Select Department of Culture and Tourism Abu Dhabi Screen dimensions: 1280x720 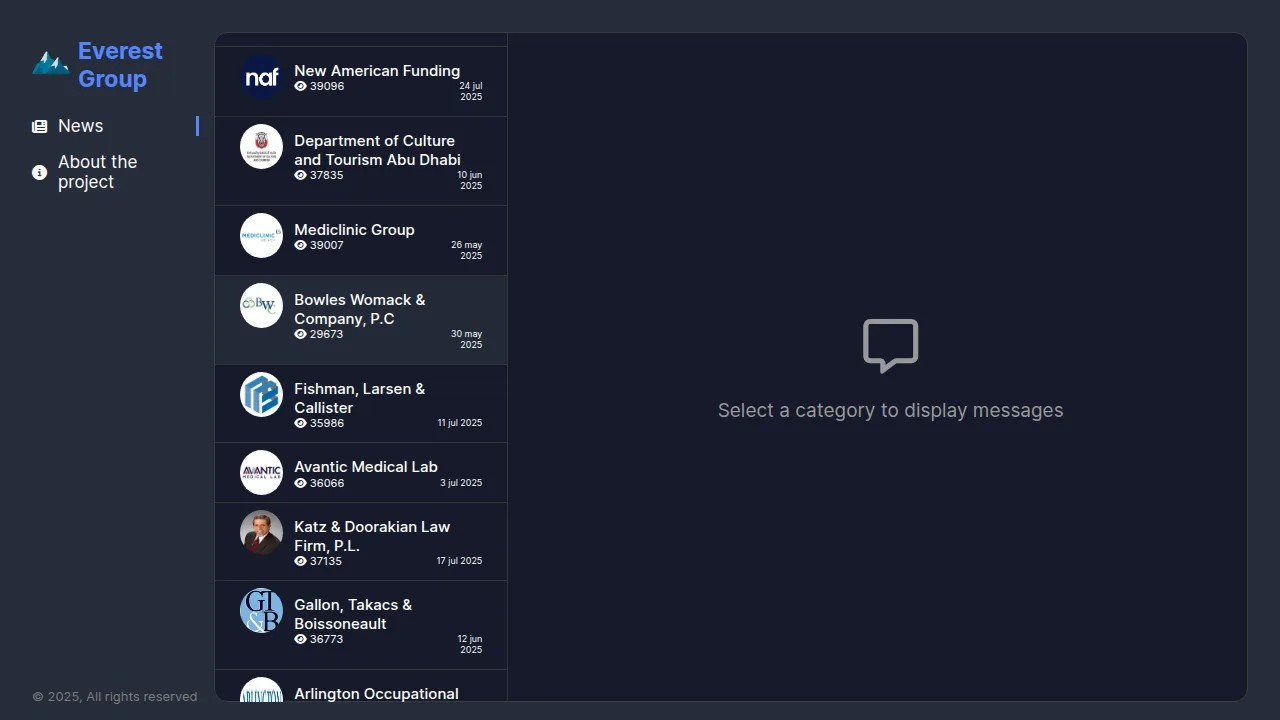[x=377, y=150]
